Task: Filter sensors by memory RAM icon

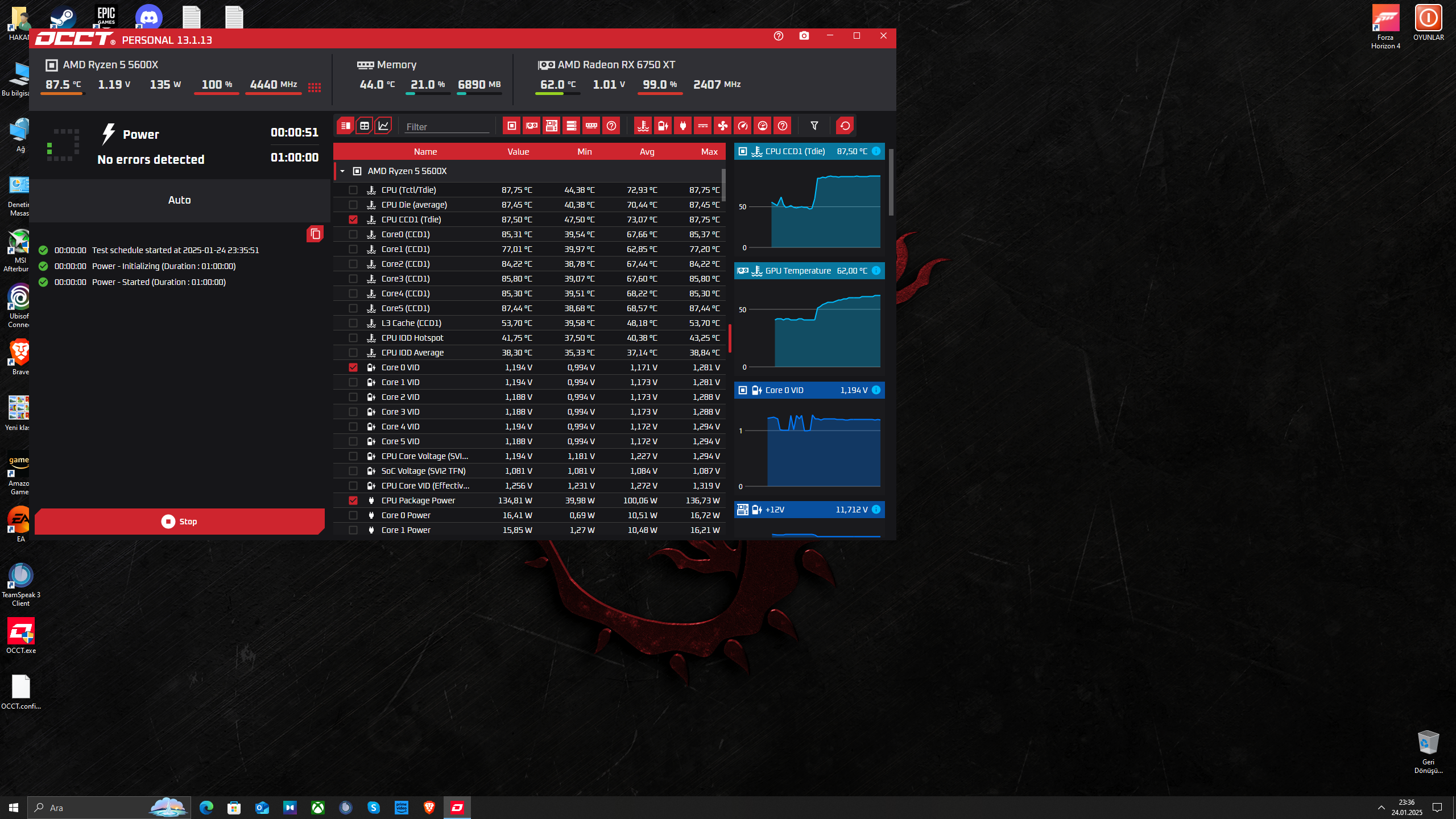Action: coord(591,126)
